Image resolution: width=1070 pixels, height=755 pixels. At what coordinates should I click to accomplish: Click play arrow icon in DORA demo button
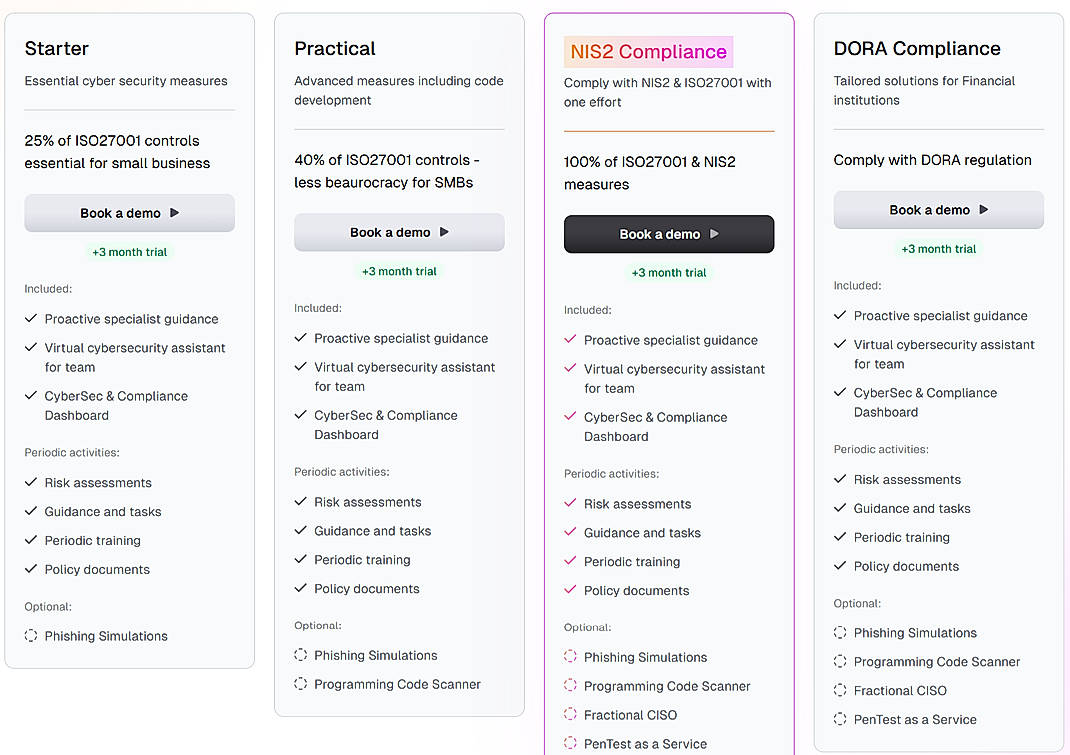click(984, 210)
